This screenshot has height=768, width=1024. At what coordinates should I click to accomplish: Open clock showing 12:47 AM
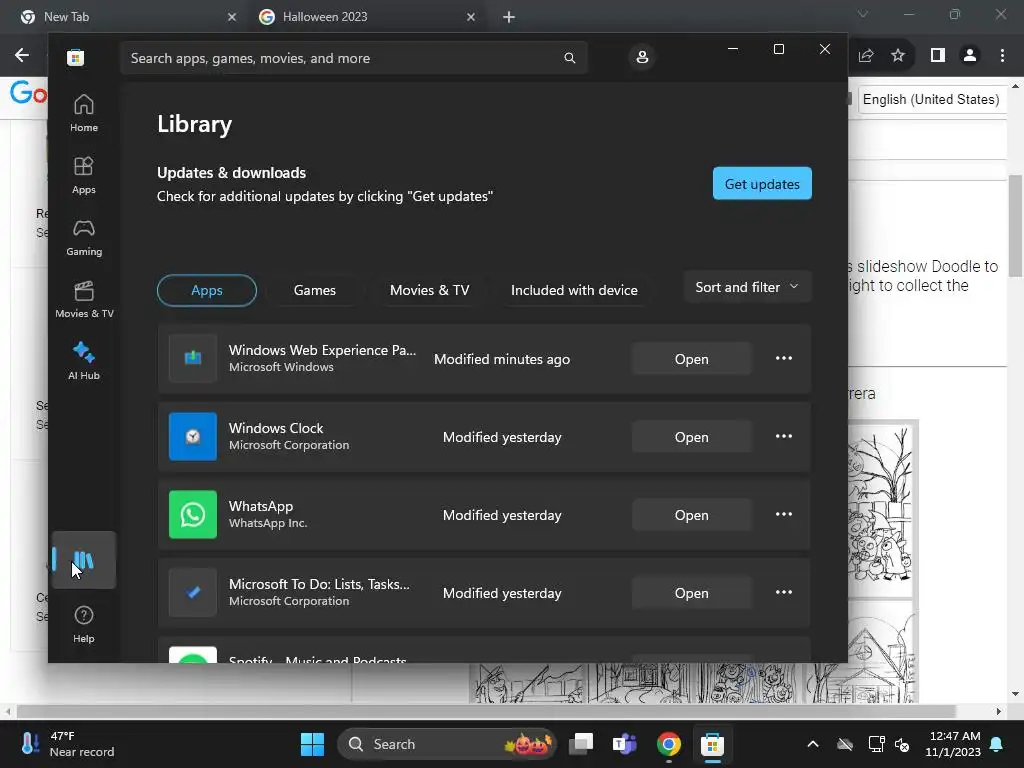click(953, 744)
